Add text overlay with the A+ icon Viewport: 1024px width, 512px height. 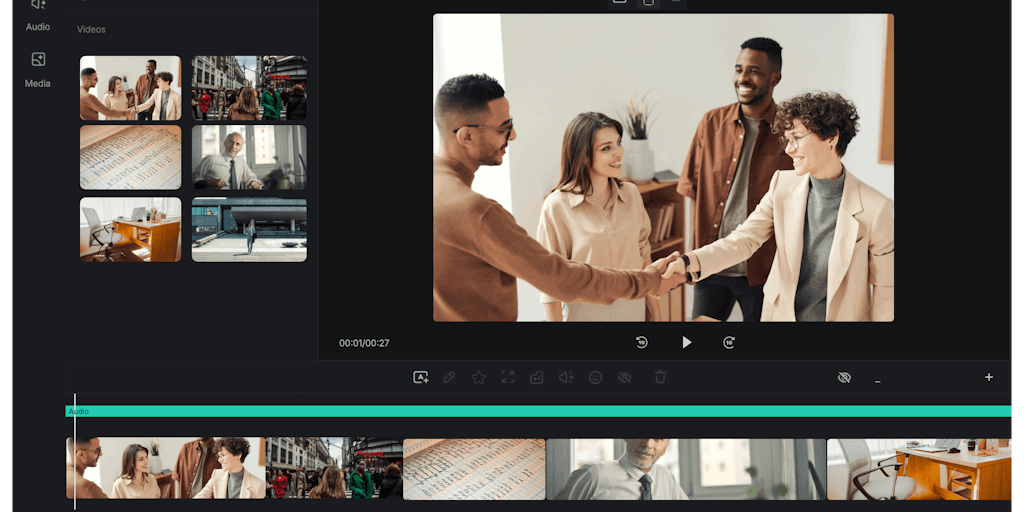tap(421, 377)
